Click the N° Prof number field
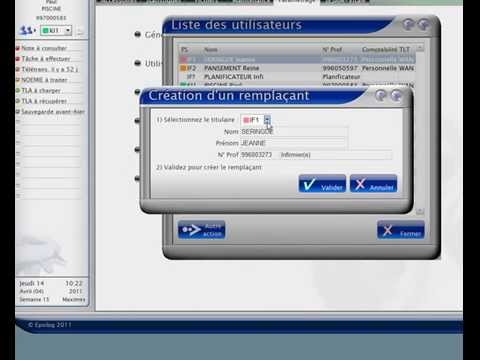 pos(257,155)
